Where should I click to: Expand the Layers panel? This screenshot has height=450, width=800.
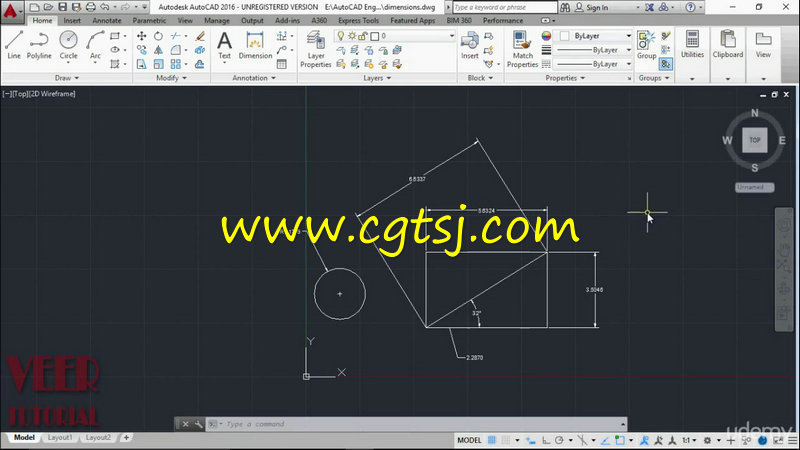[377, 78]
